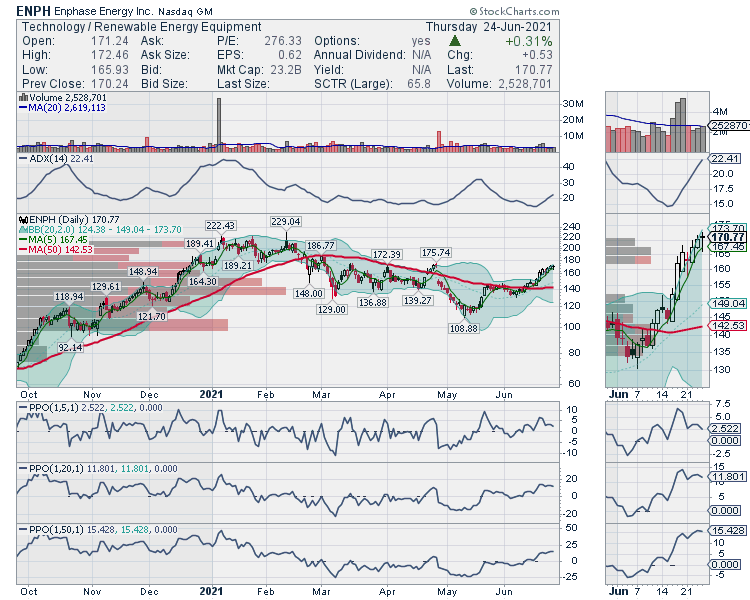
Task: Click the 164.30 price label
Action: [x=203, y=281]
